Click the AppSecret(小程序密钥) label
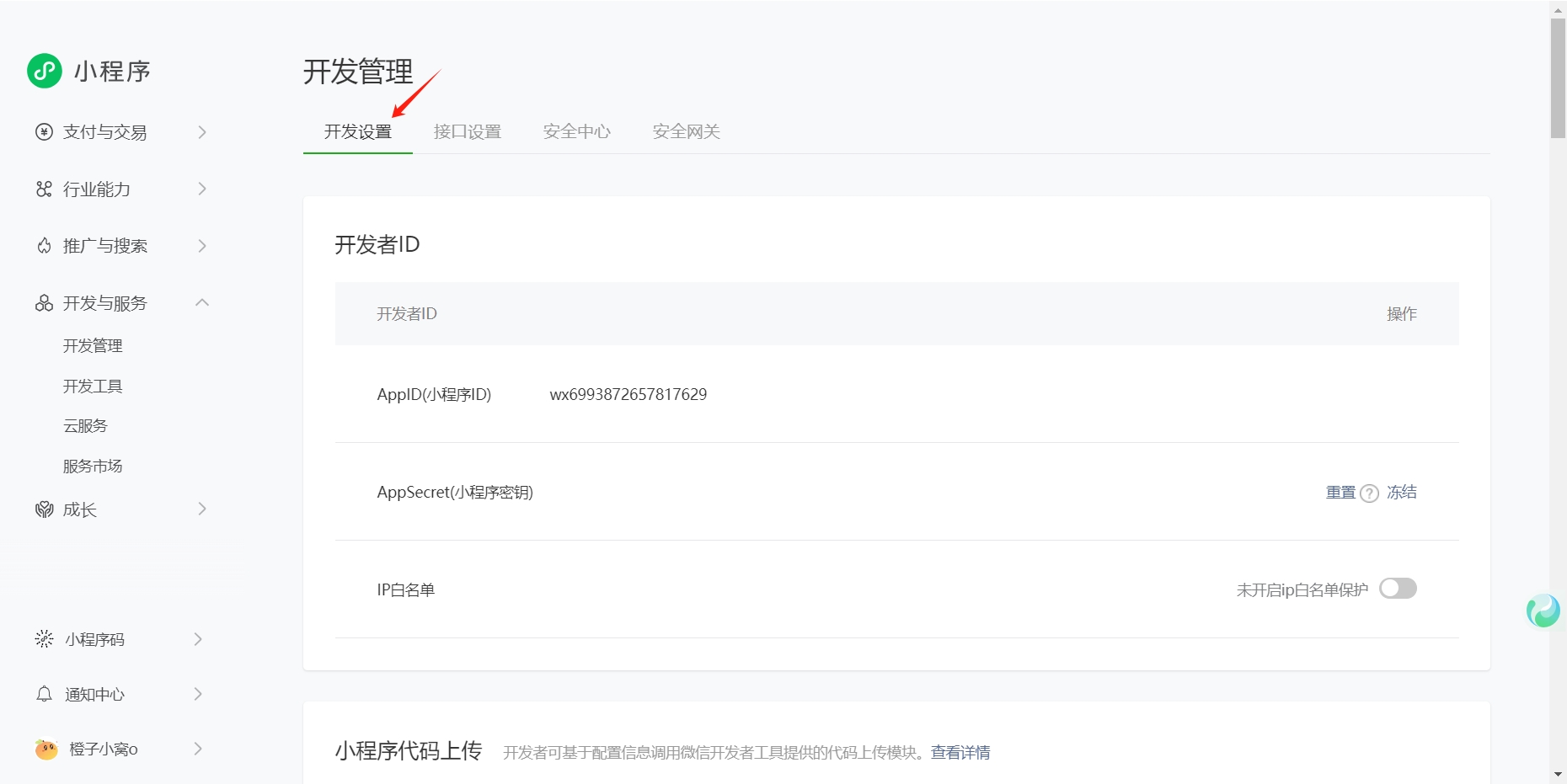The image size is (1567, 784). click(x=455, y=493)
